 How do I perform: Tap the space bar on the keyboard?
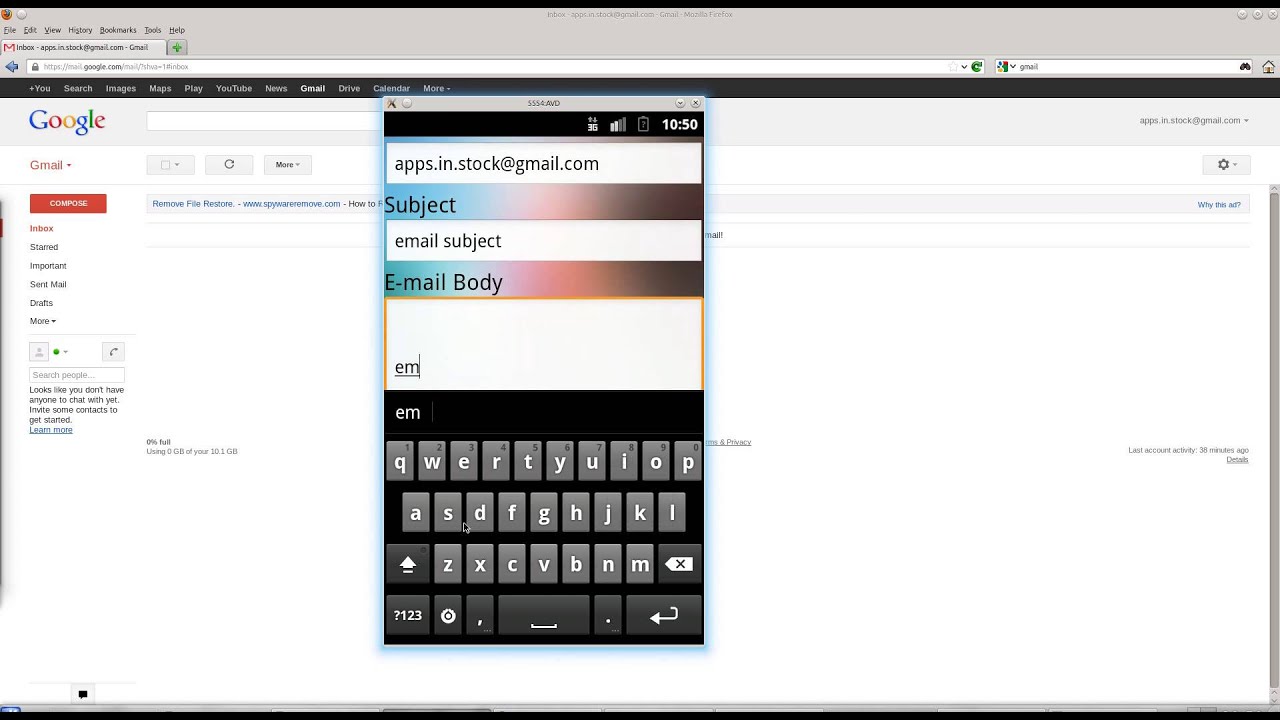coord(544,616)
